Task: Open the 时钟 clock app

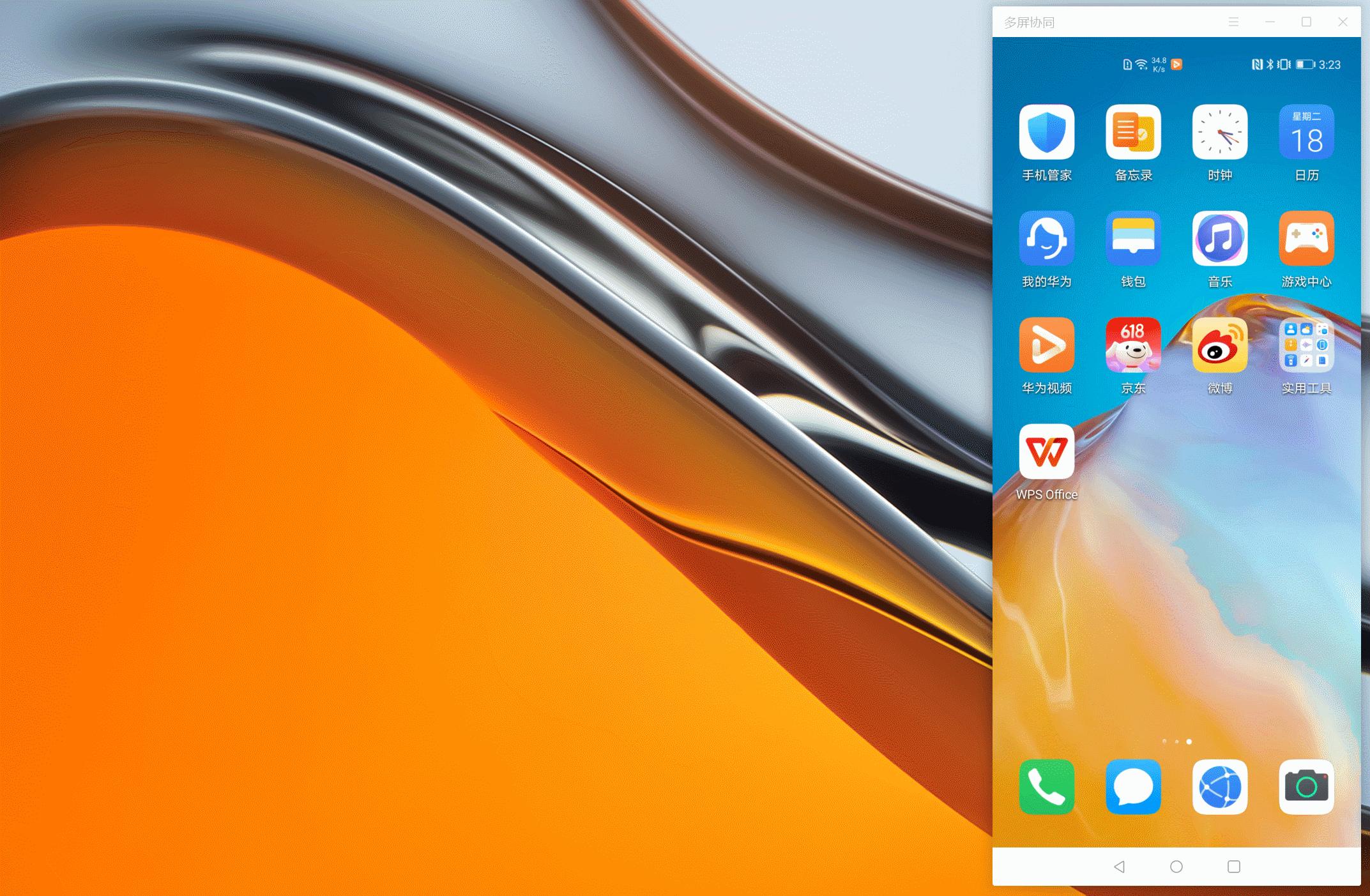Action: 1219,132
